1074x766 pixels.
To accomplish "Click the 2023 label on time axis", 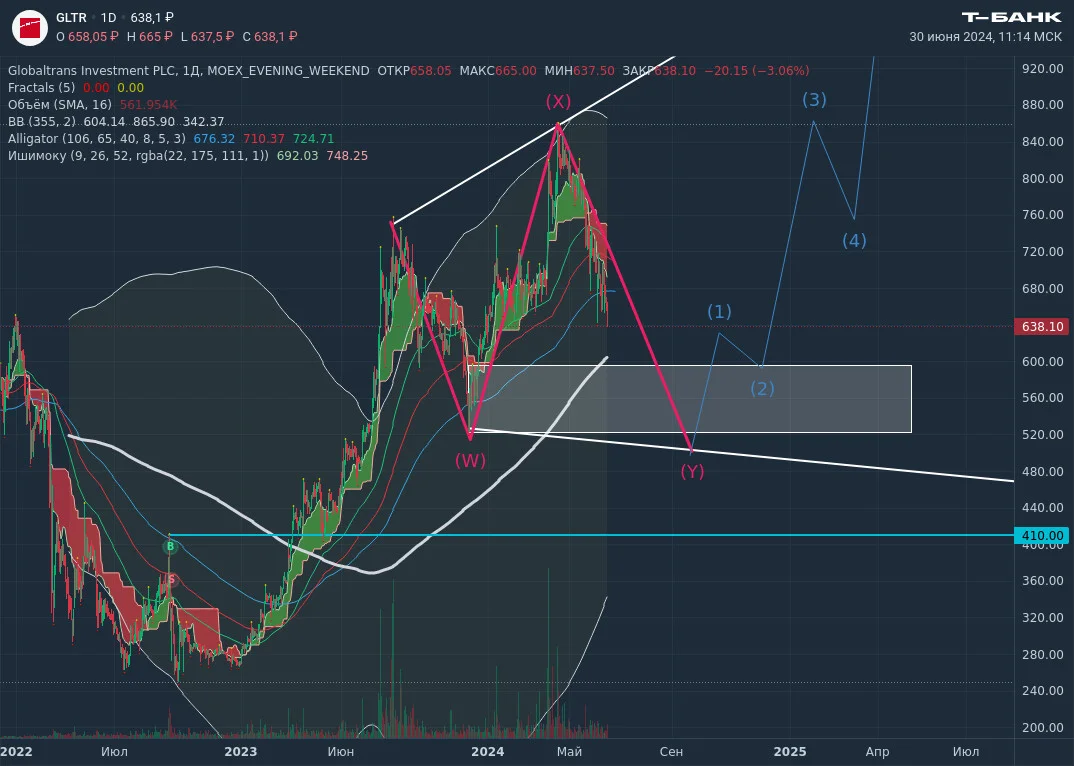I will tap(240, 752).
